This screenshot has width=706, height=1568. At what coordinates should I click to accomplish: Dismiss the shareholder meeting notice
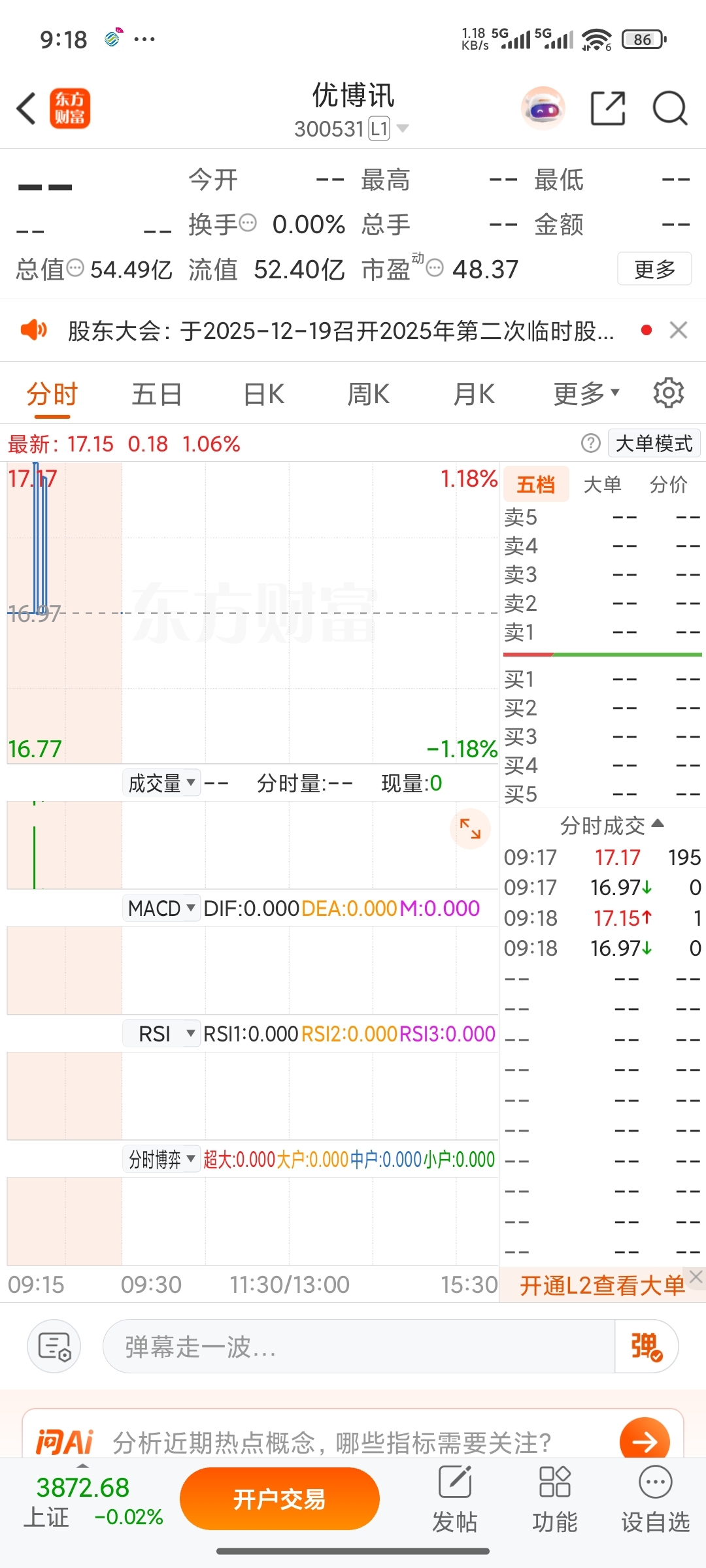pyautogui.click(x=679, y=330)
